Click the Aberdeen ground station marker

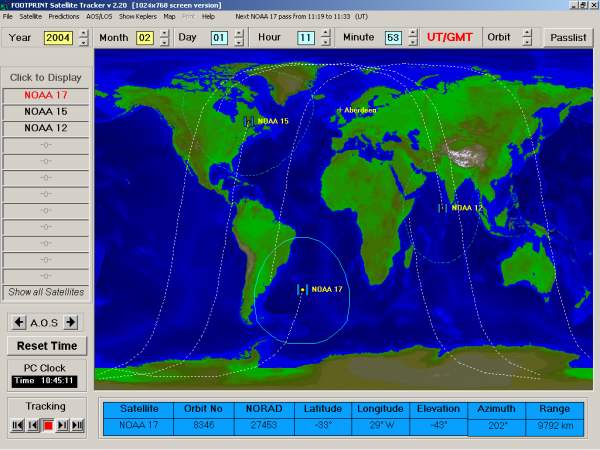click(x=339, y=110)
